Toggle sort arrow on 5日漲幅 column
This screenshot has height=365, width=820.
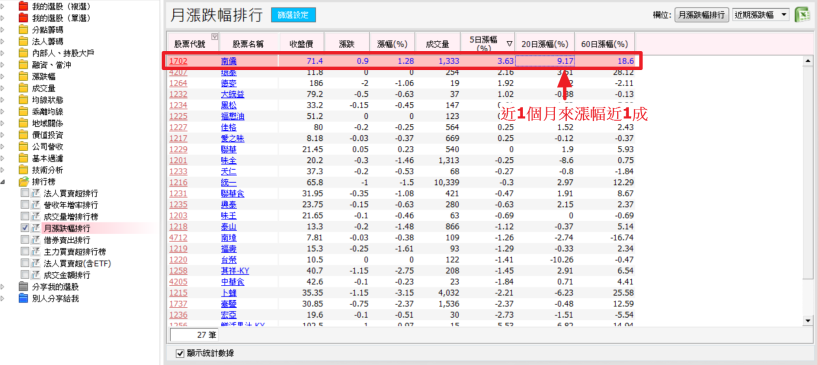(509, 44)
